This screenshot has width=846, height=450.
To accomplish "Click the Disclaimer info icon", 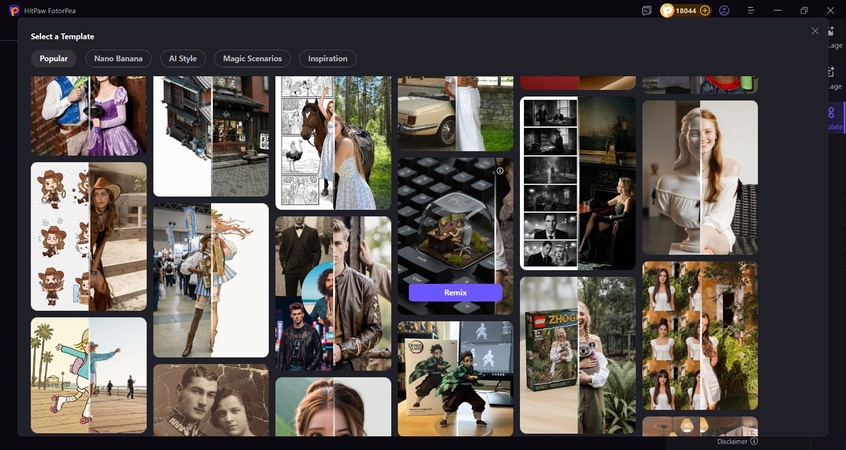I will pos(754,441).
